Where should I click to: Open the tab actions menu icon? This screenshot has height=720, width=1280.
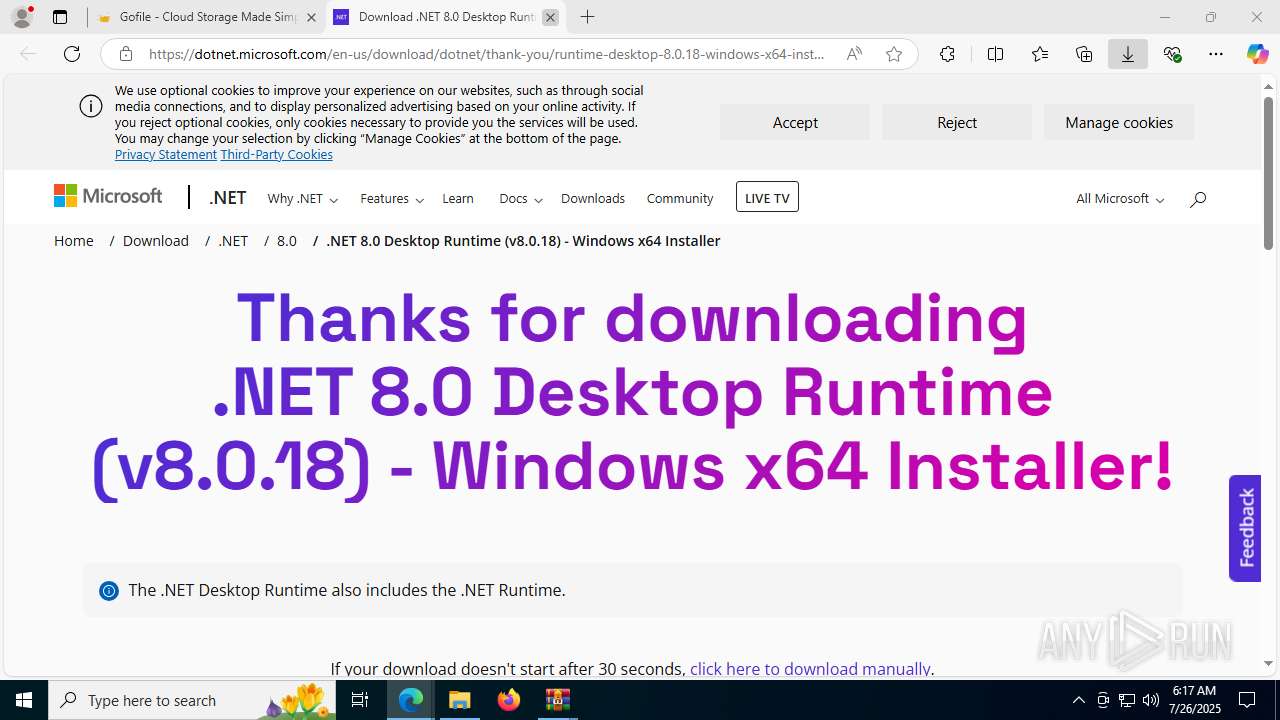(60, 17)
